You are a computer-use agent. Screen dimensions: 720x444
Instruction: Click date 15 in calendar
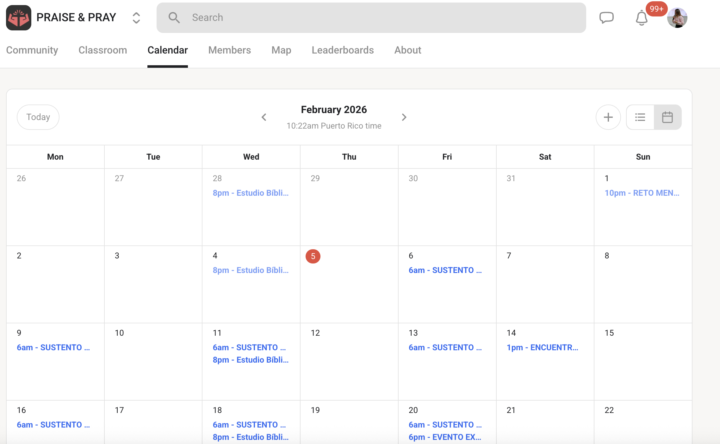(609, 333)
